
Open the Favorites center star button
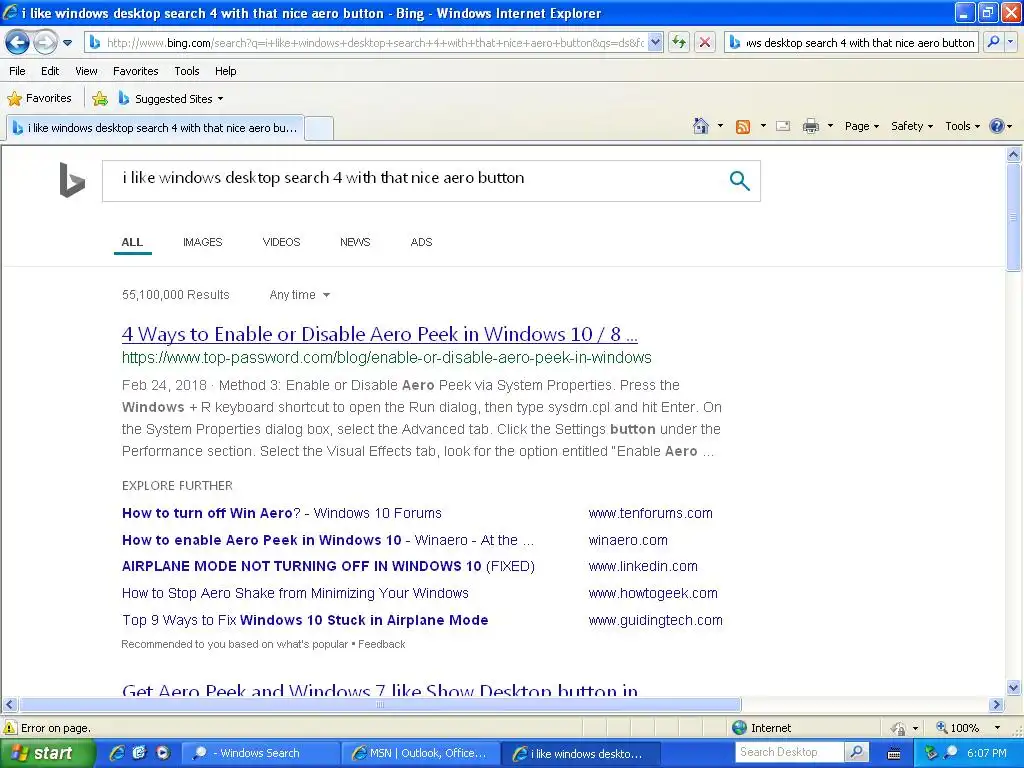(x=39, y=98)
